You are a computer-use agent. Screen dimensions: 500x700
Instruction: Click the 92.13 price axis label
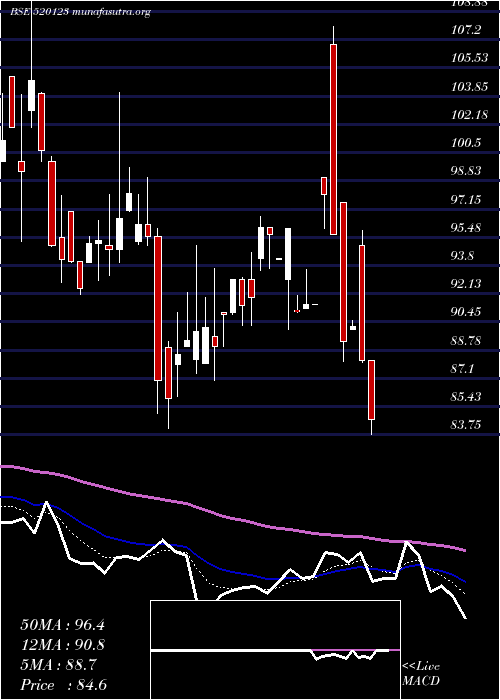coord(466,283)
